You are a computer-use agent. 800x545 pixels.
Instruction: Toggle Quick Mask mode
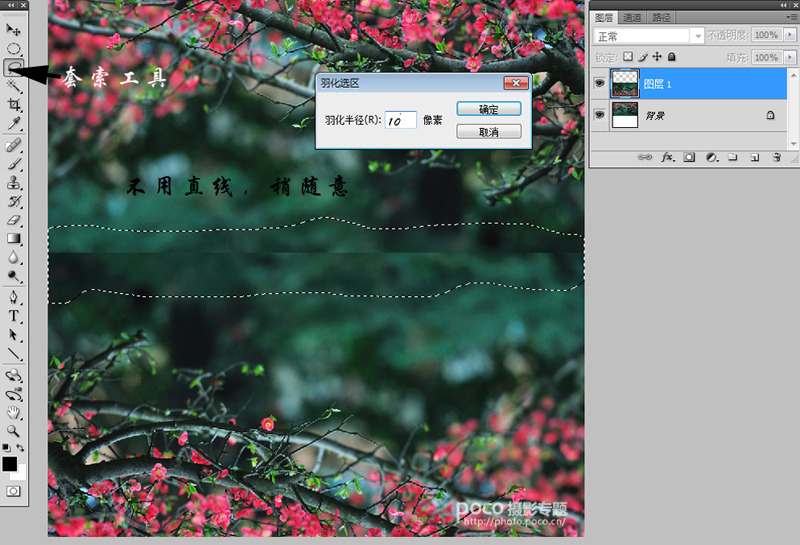(x=13, y=491)
